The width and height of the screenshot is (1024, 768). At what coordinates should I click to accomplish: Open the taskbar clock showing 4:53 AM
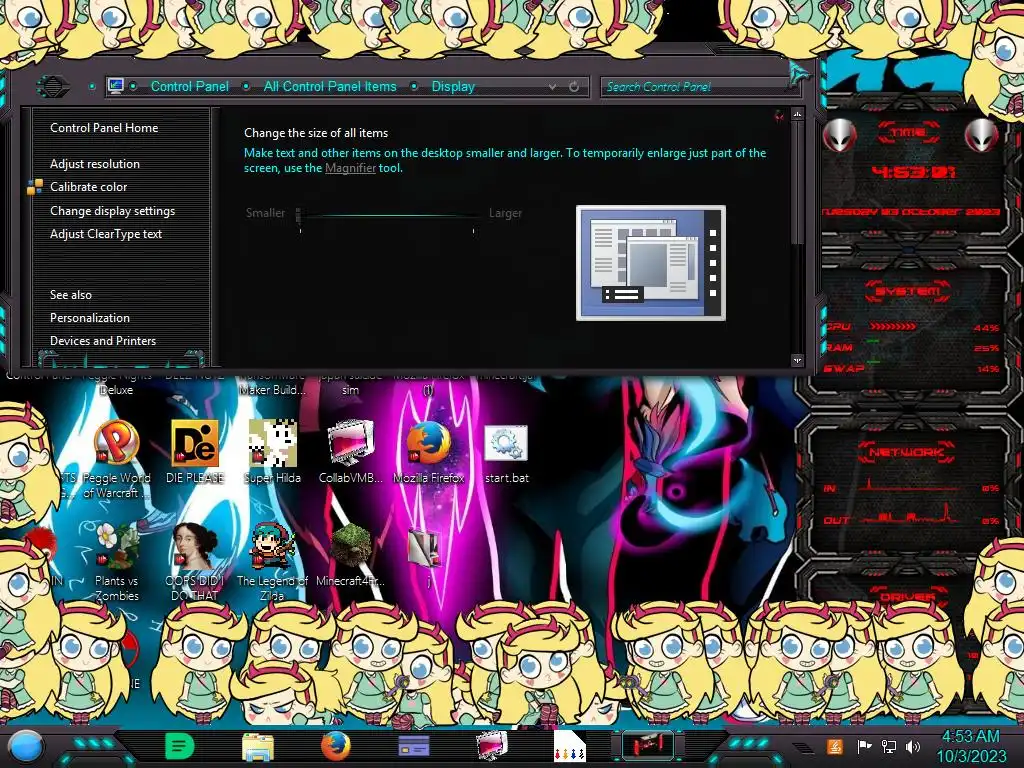pyautogui.click(x=971, y=746)
